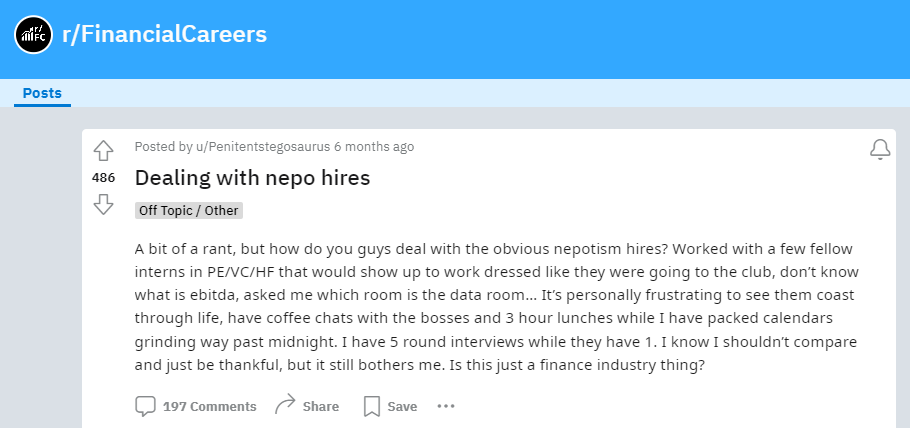Downvote the nepo hires post

pos(103,204)
